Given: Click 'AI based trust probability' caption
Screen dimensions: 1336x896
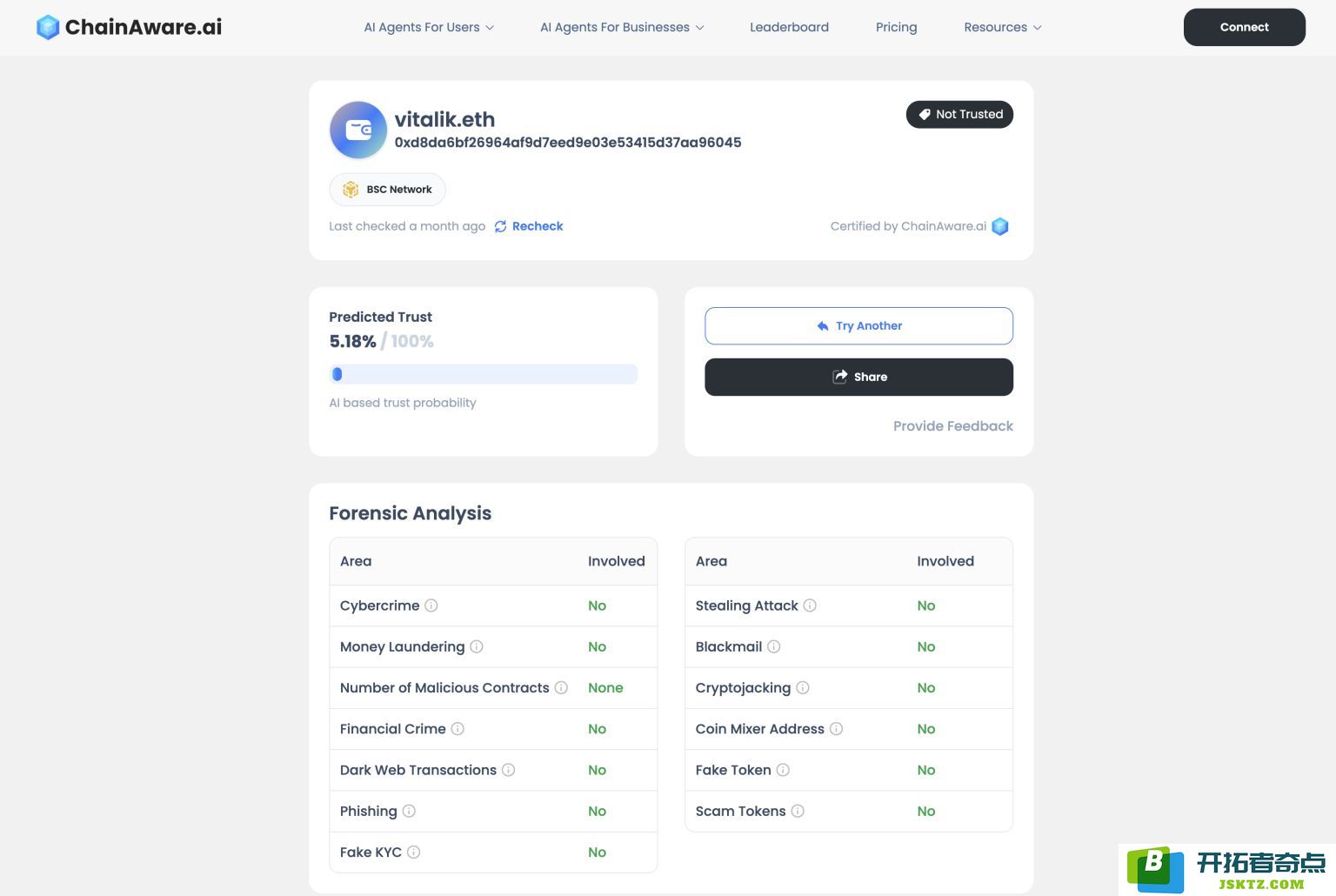Looking at the screenshot, I should (x=403, y=403).
